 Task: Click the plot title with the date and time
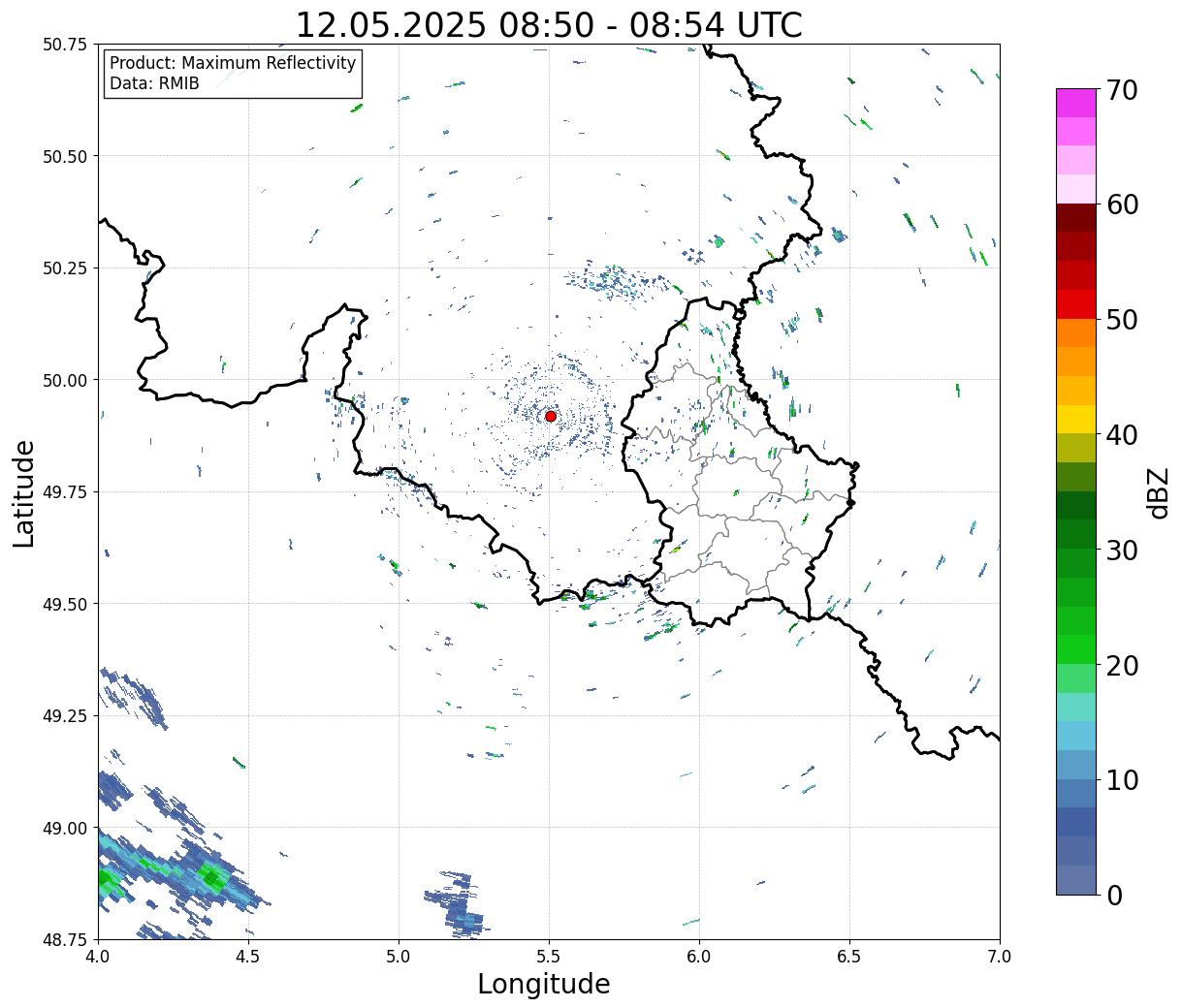(x=549, y=25)
